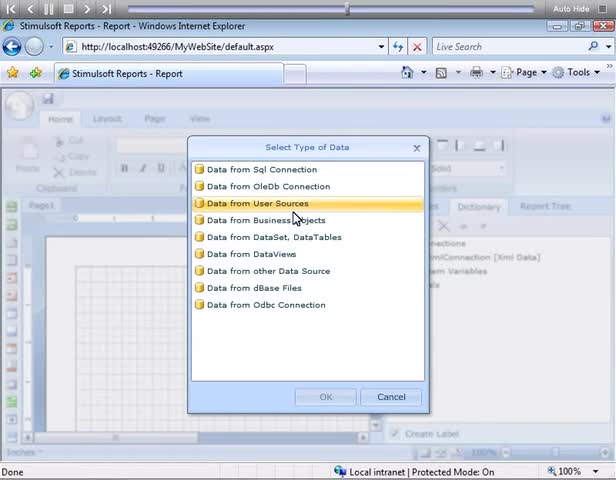The height and width of the screenshot is (480, 616).
Task: Expand Home button dropdown arrow
Action: tap(424, 72)
